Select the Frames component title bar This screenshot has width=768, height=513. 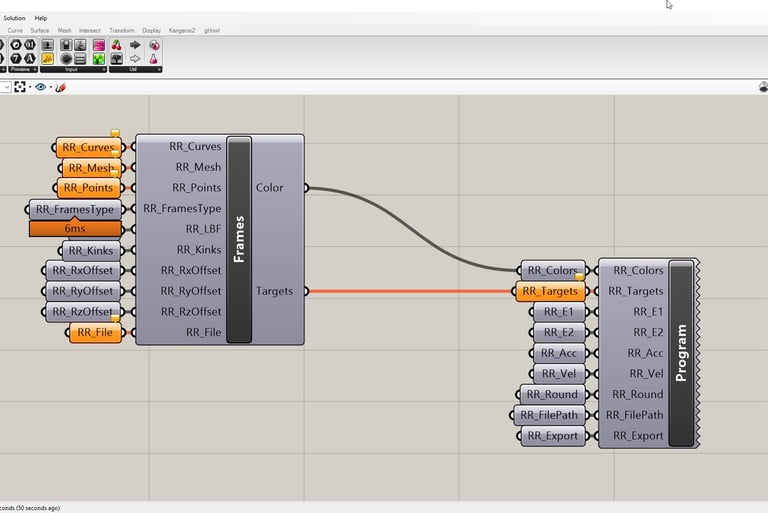[x=239, y=240]
